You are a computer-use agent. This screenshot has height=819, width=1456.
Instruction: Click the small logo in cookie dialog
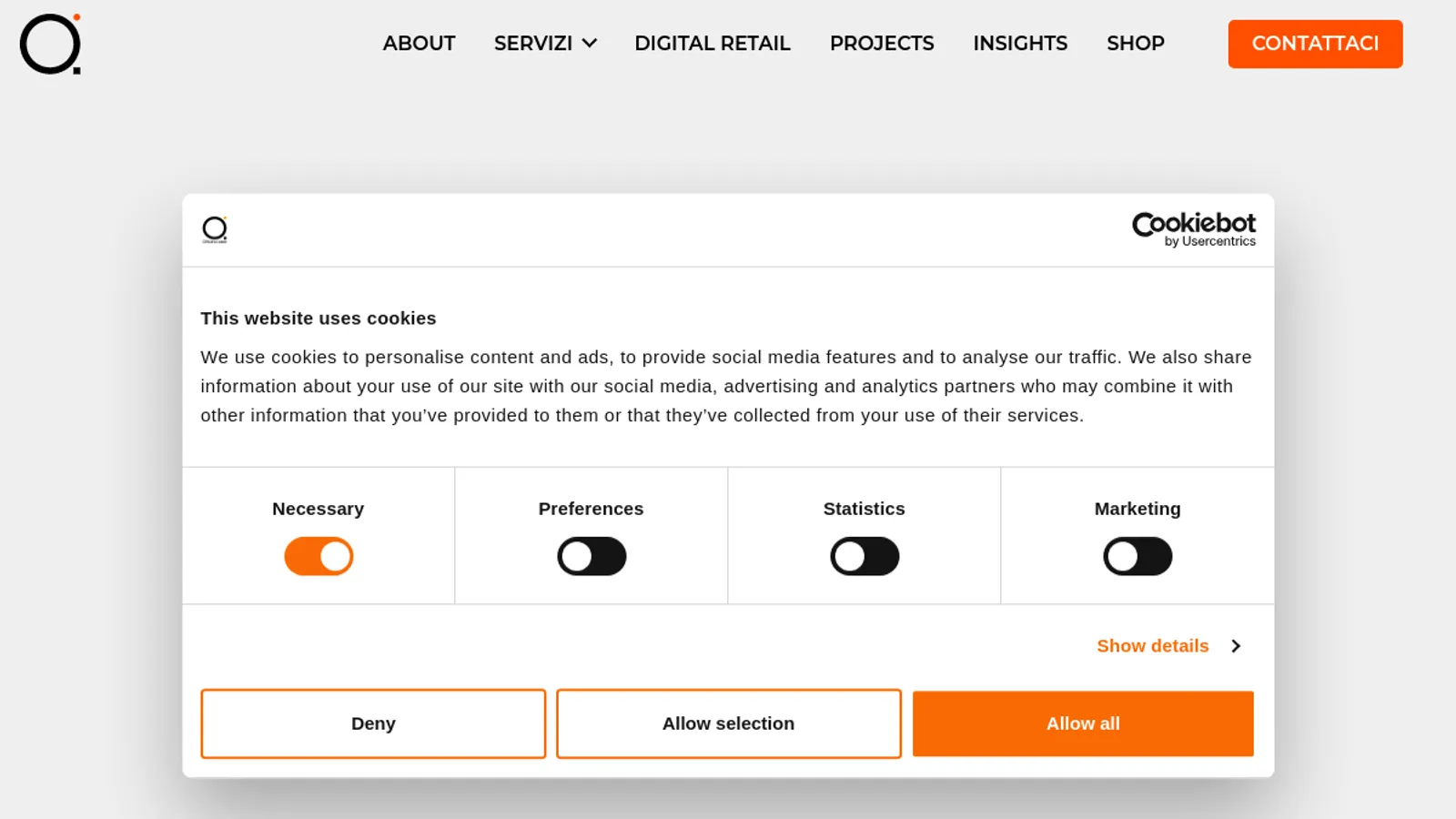(215, 229)
